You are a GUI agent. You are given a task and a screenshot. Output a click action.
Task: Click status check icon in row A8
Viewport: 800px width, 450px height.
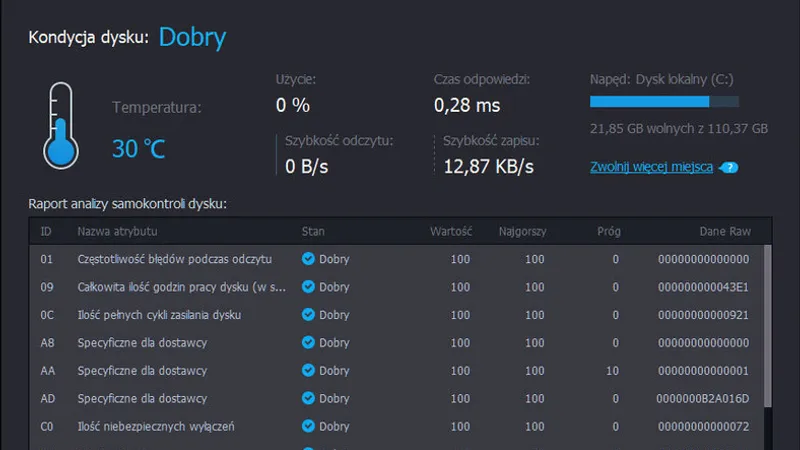click(x=309, y=343)
